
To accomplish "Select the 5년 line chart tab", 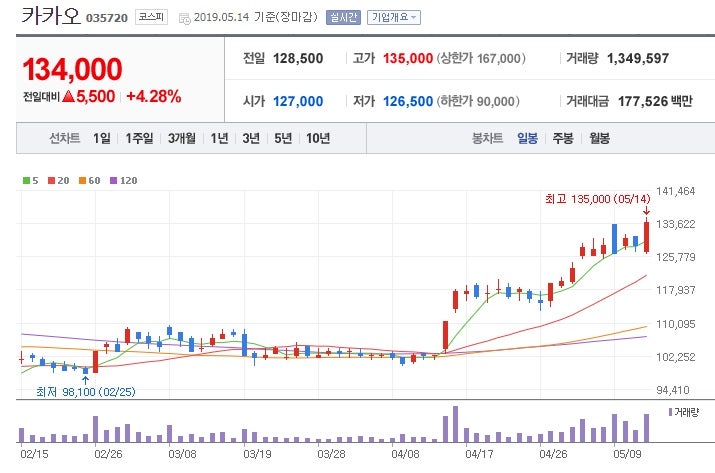I will pos(283,138).
